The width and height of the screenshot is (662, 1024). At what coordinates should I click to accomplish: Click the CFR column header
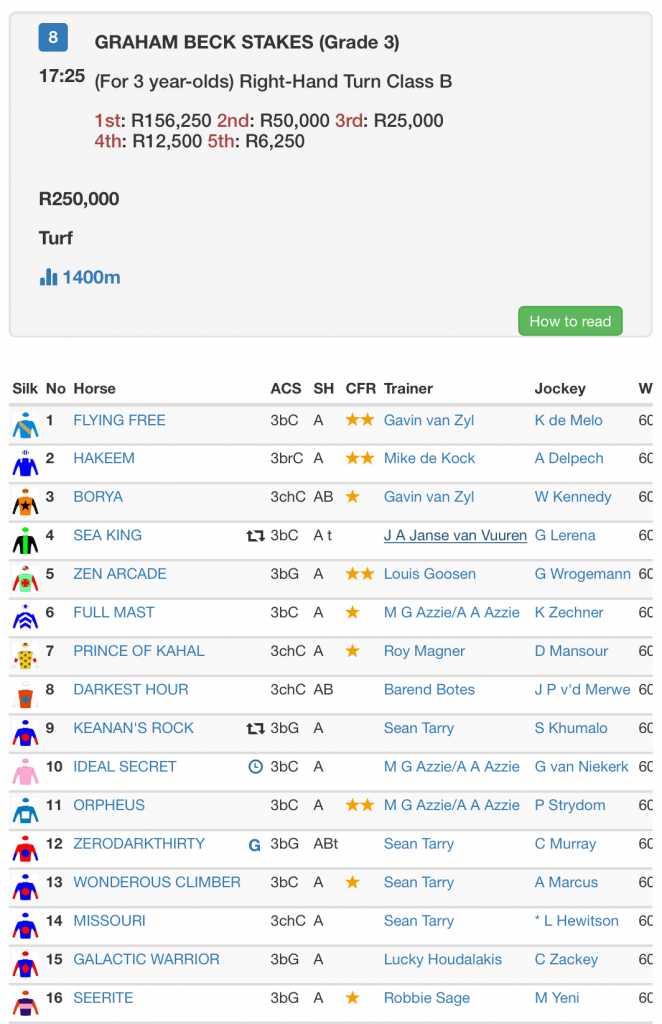[x=360, y=388]
